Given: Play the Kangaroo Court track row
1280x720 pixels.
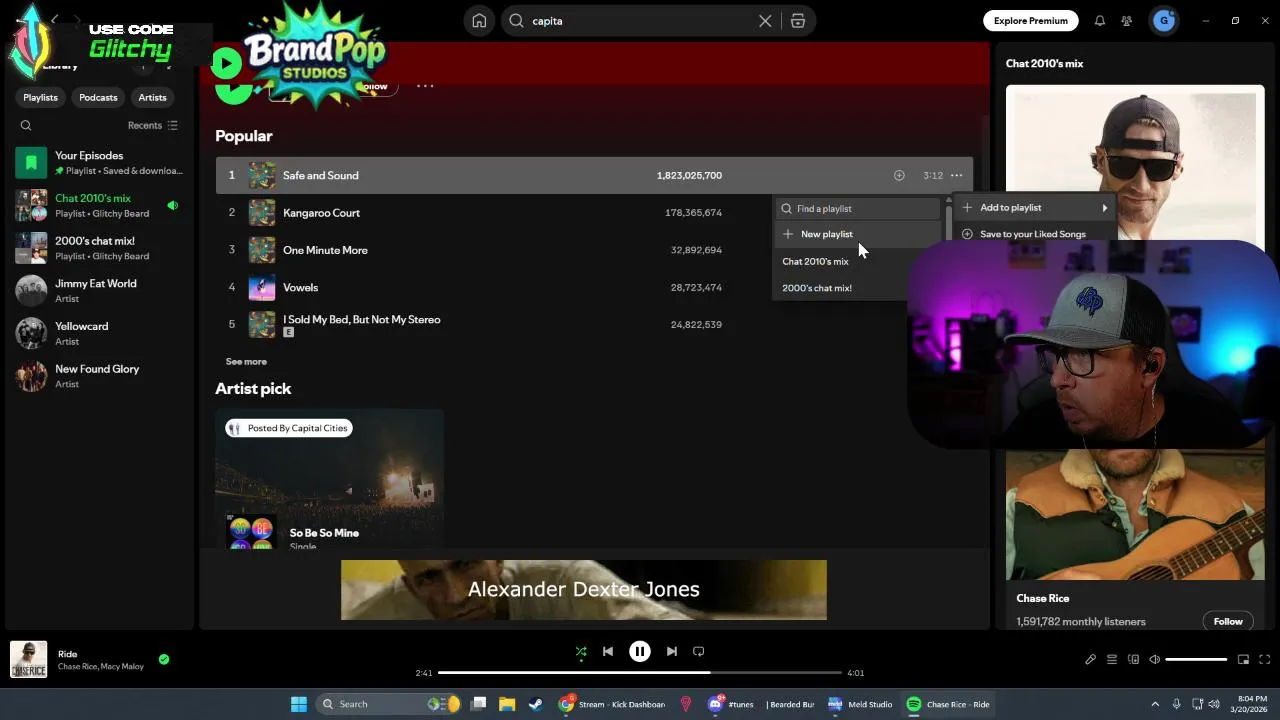Looking at the screenshot, I should (594, 213).
